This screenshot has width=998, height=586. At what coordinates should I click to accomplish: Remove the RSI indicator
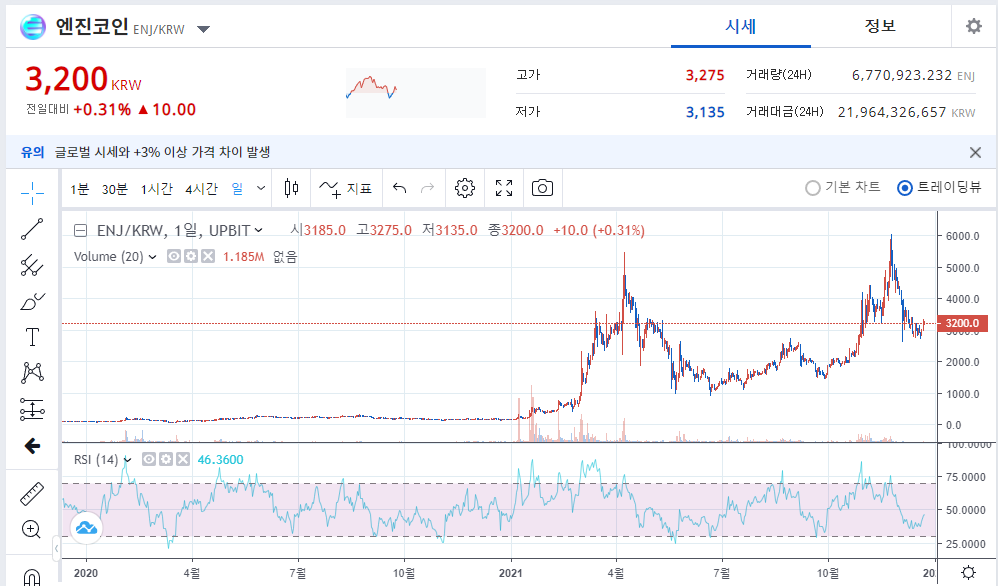coord(183,459)
